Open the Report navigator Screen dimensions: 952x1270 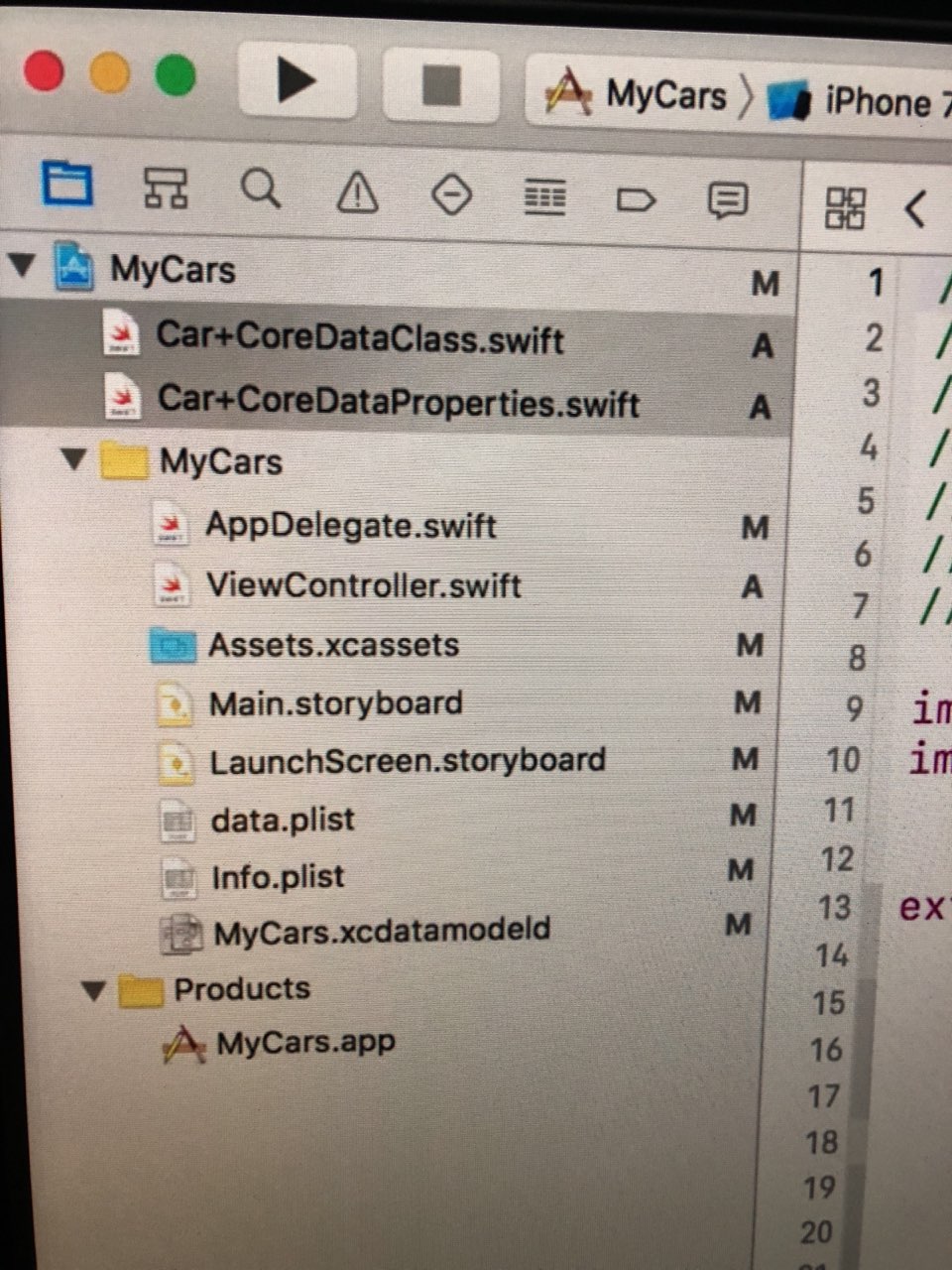[x=727, y=201]
